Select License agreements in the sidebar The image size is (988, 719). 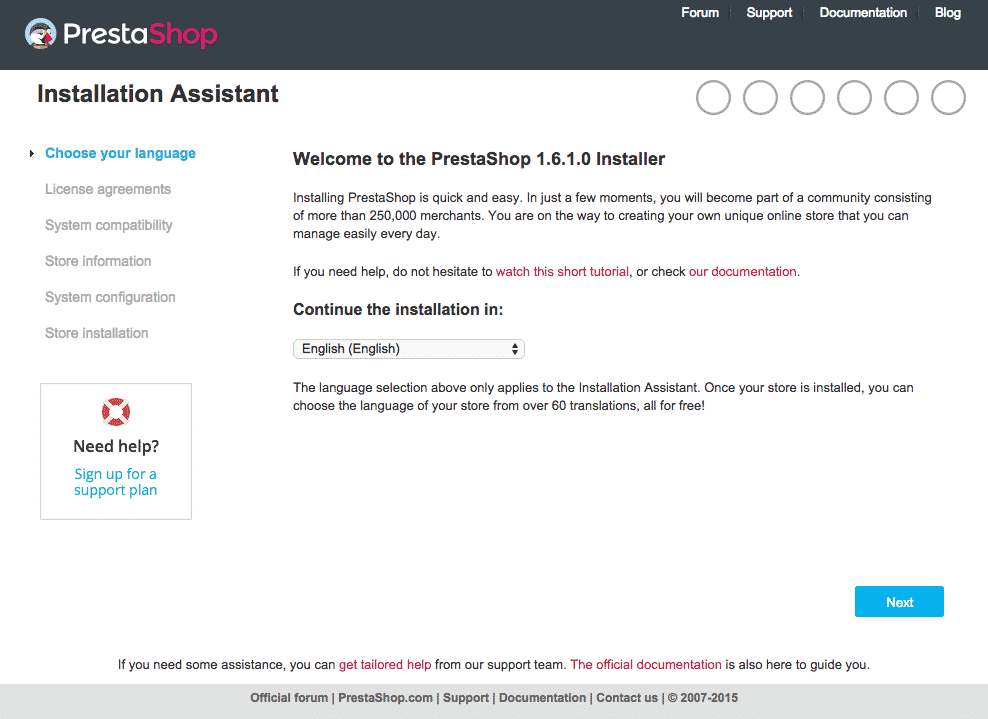pos(107,189)
